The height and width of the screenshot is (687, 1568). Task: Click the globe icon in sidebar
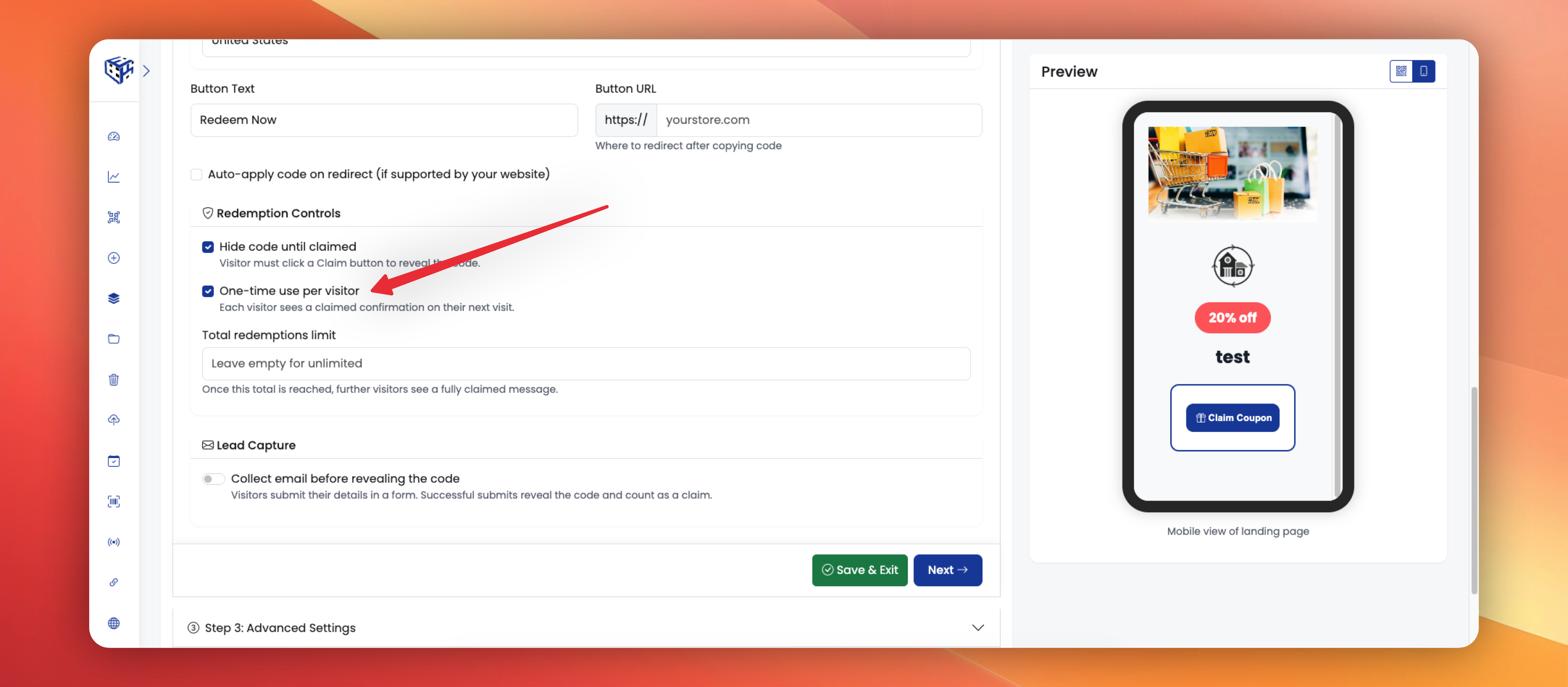point(114,623)
